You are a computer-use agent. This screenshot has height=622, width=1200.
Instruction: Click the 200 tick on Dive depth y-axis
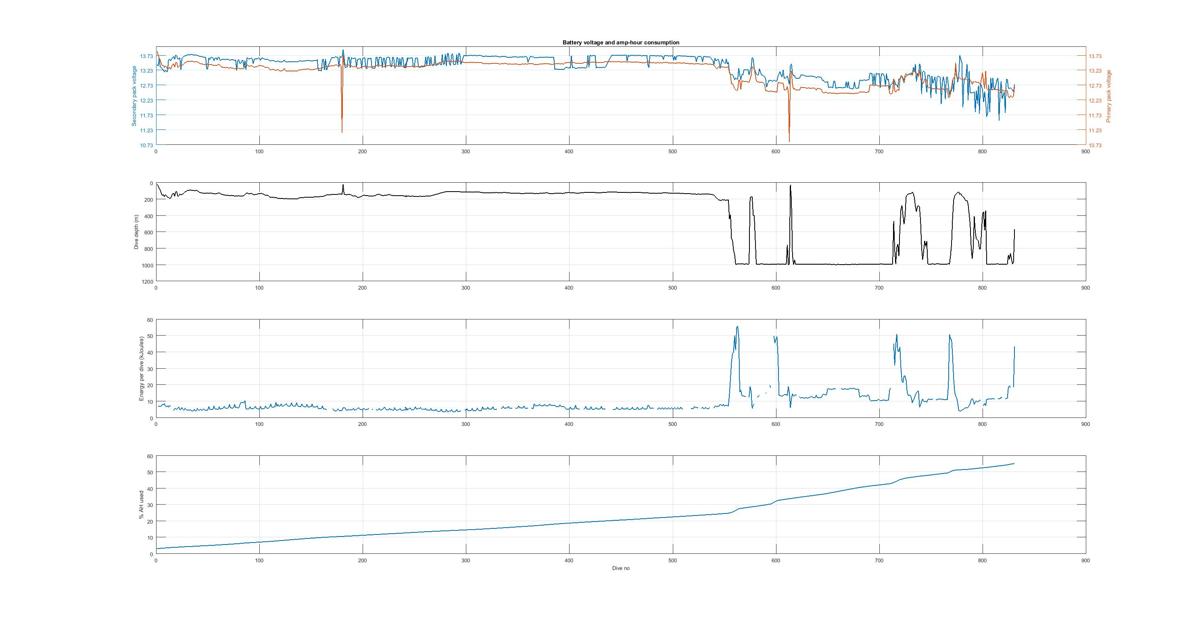(148, 199)
